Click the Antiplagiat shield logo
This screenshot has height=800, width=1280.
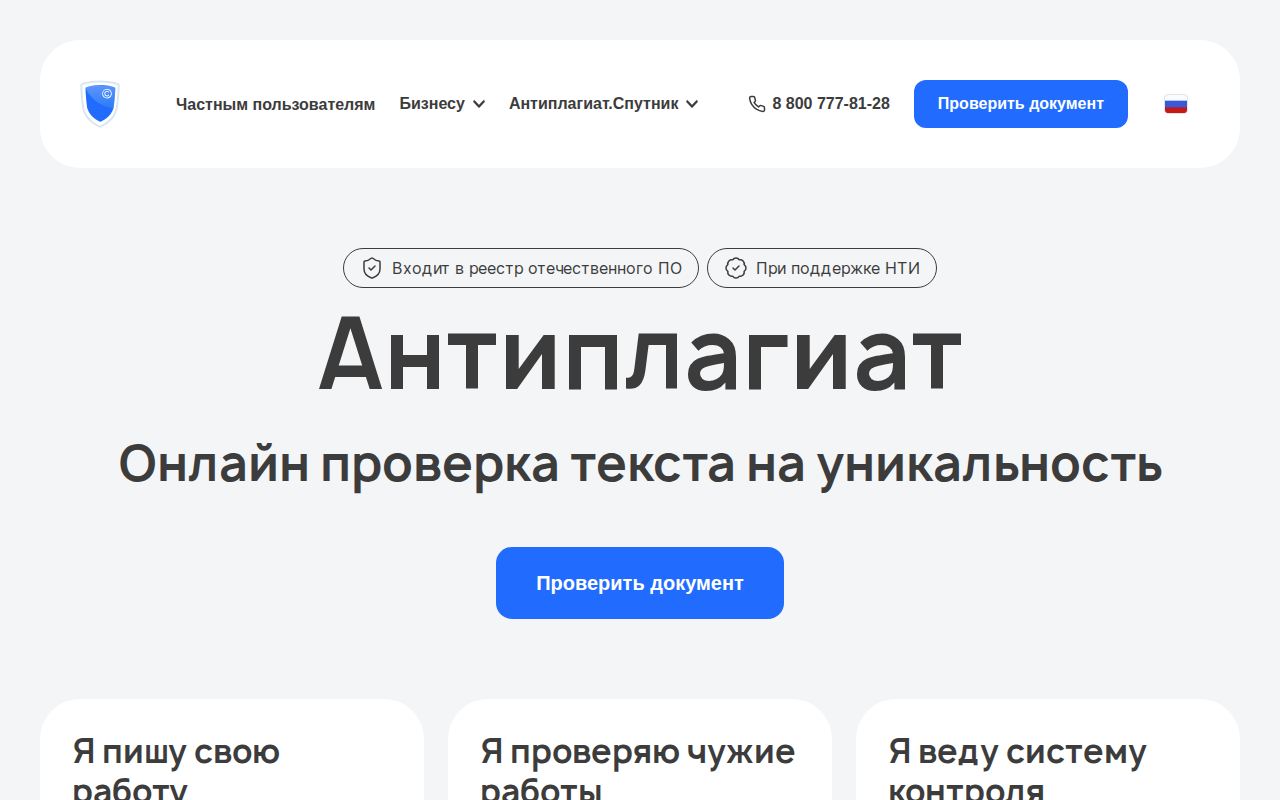point(100,104)
